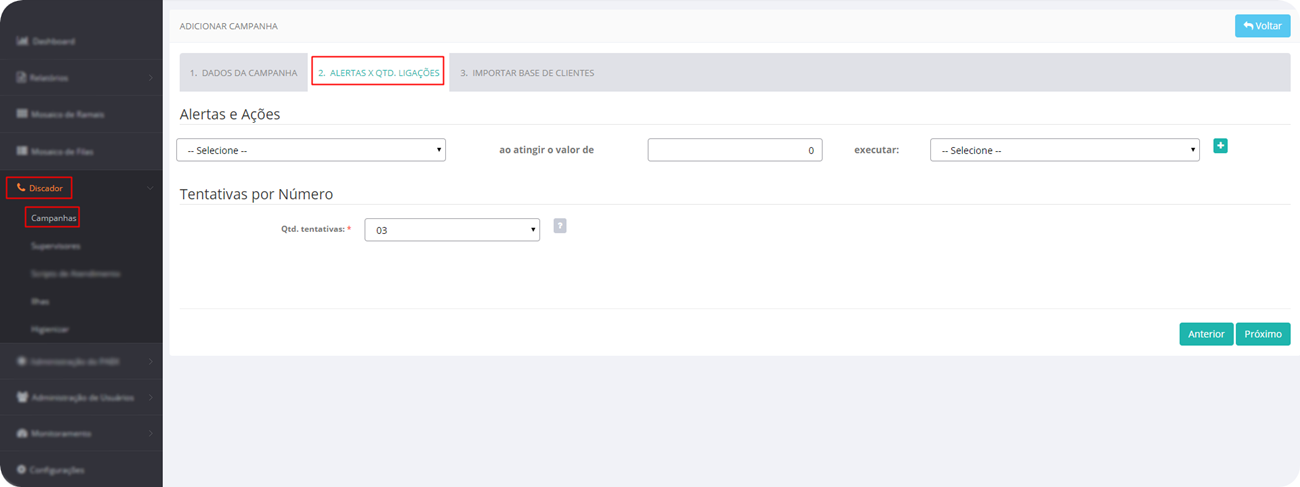
Task: Collapse the Discador menu chevron
Action: 150,188
